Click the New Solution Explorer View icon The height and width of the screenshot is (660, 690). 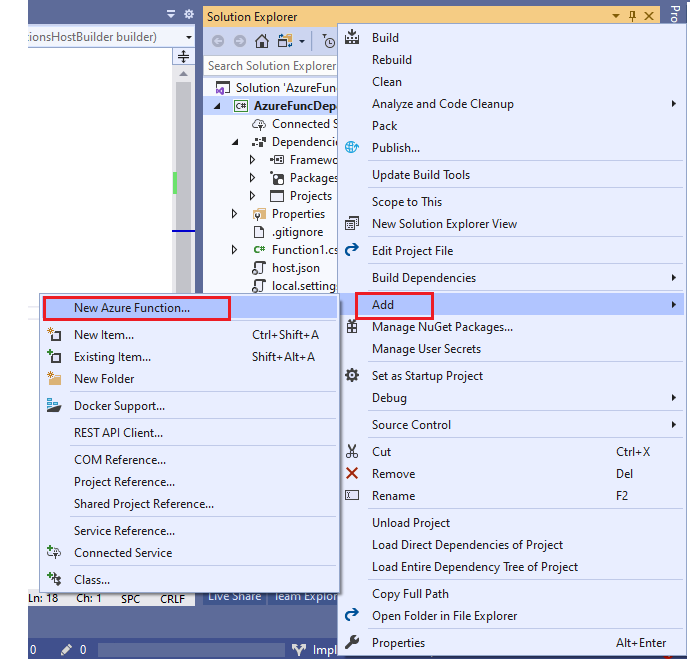pos(352,224)
